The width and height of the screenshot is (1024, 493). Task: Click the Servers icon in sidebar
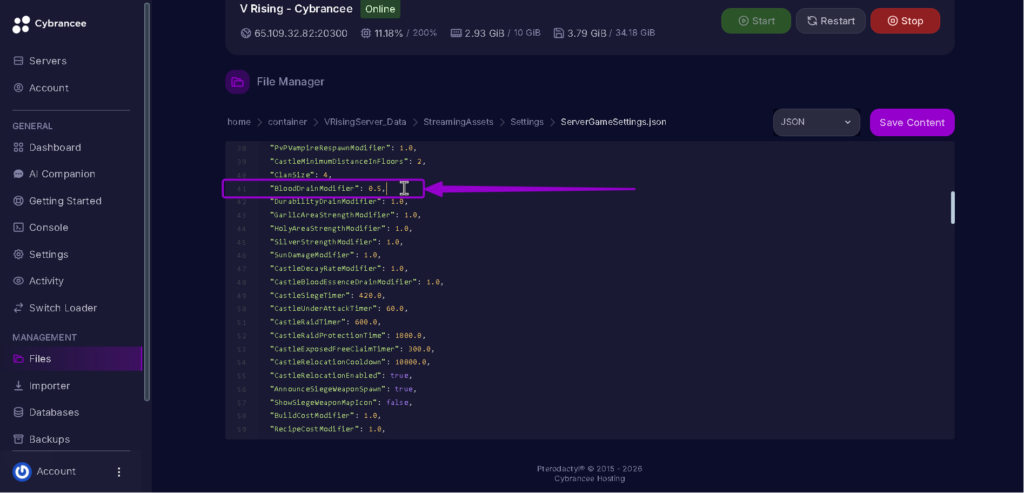tap(18, 61)
